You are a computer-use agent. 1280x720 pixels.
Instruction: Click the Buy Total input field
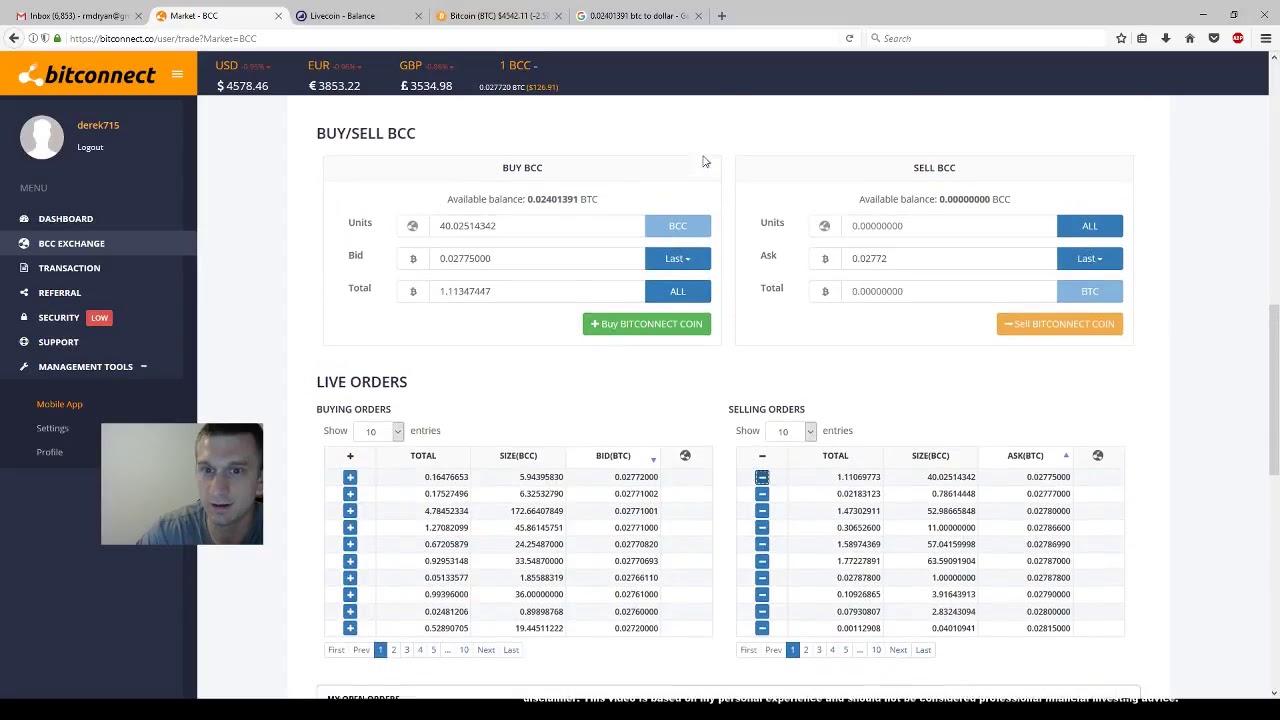(x=537, y=291)
